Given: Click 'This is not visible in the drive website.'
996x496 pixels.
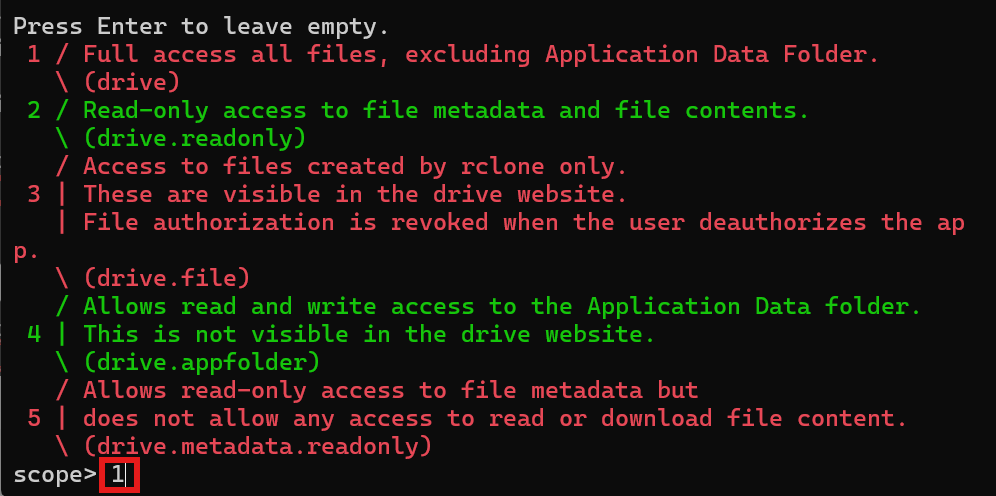Looking at the screenshot, I should (x=369, y=333).
